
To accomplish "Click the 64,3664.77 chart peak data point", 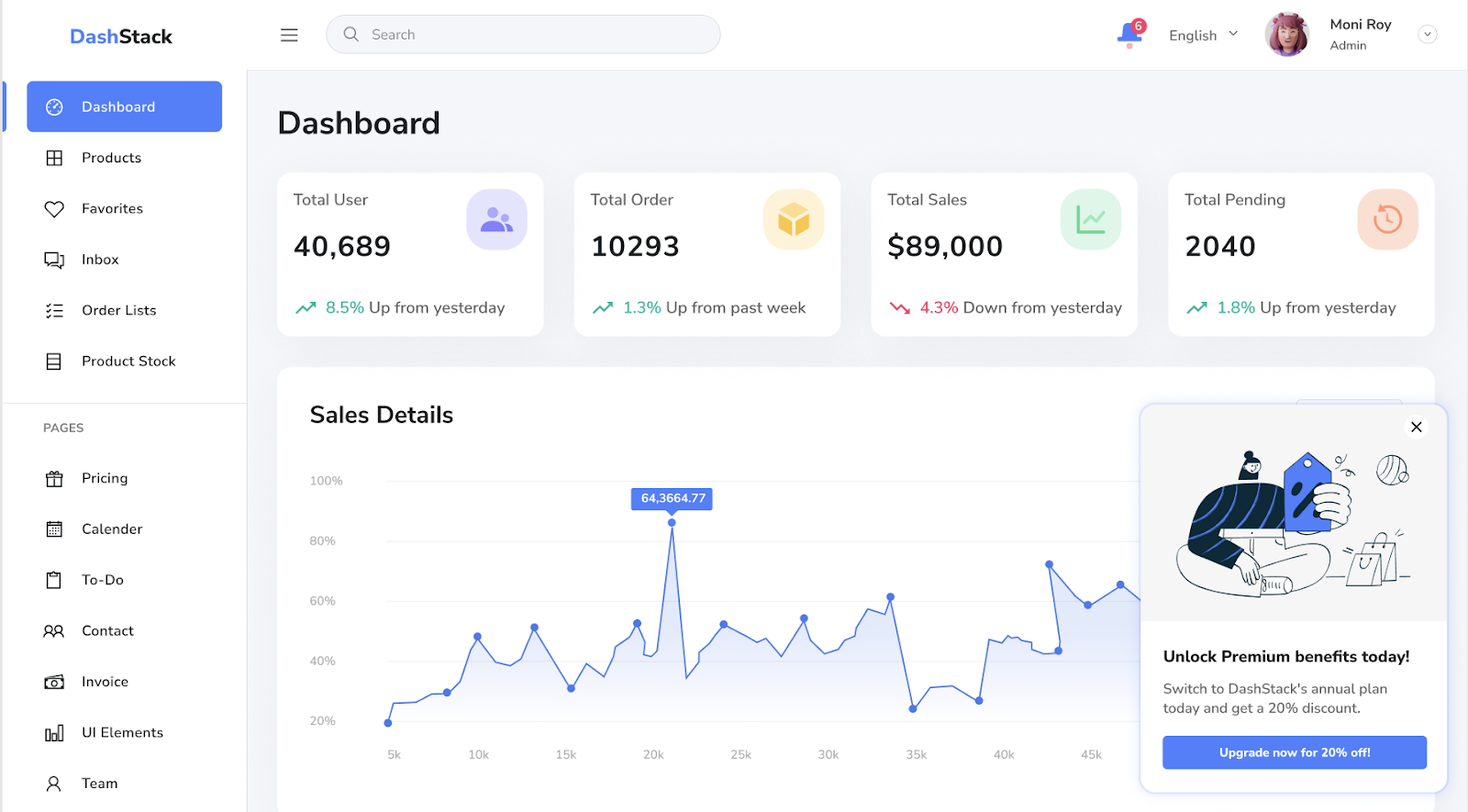I will [x=672, y=522].
